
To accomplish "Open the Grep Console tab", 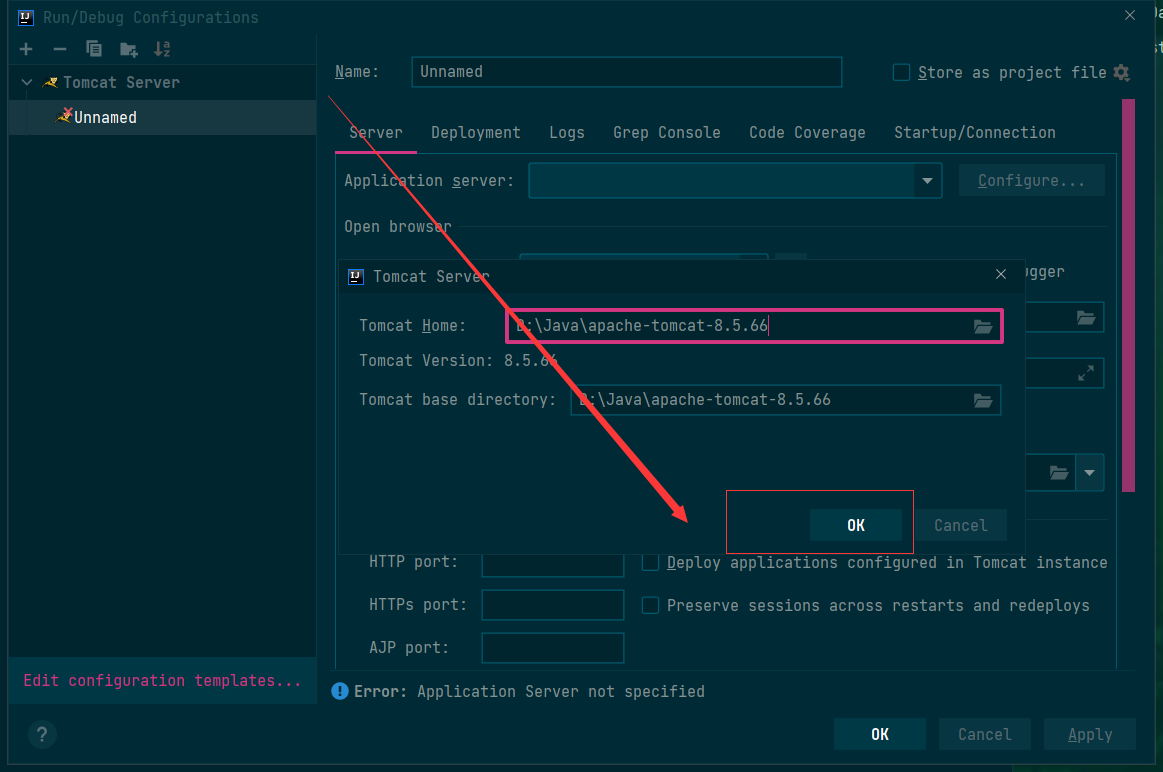I will point(667,133).
